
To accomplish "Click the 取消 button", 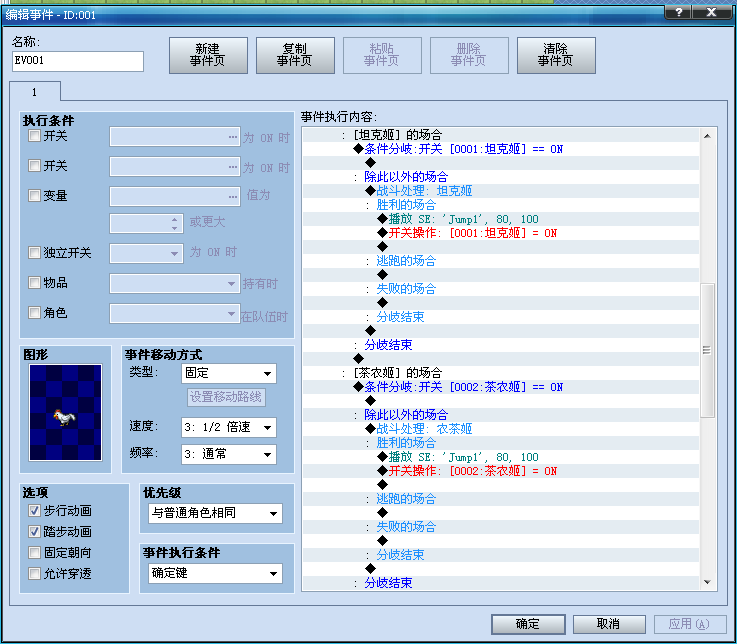I will (x=609, y=624).
